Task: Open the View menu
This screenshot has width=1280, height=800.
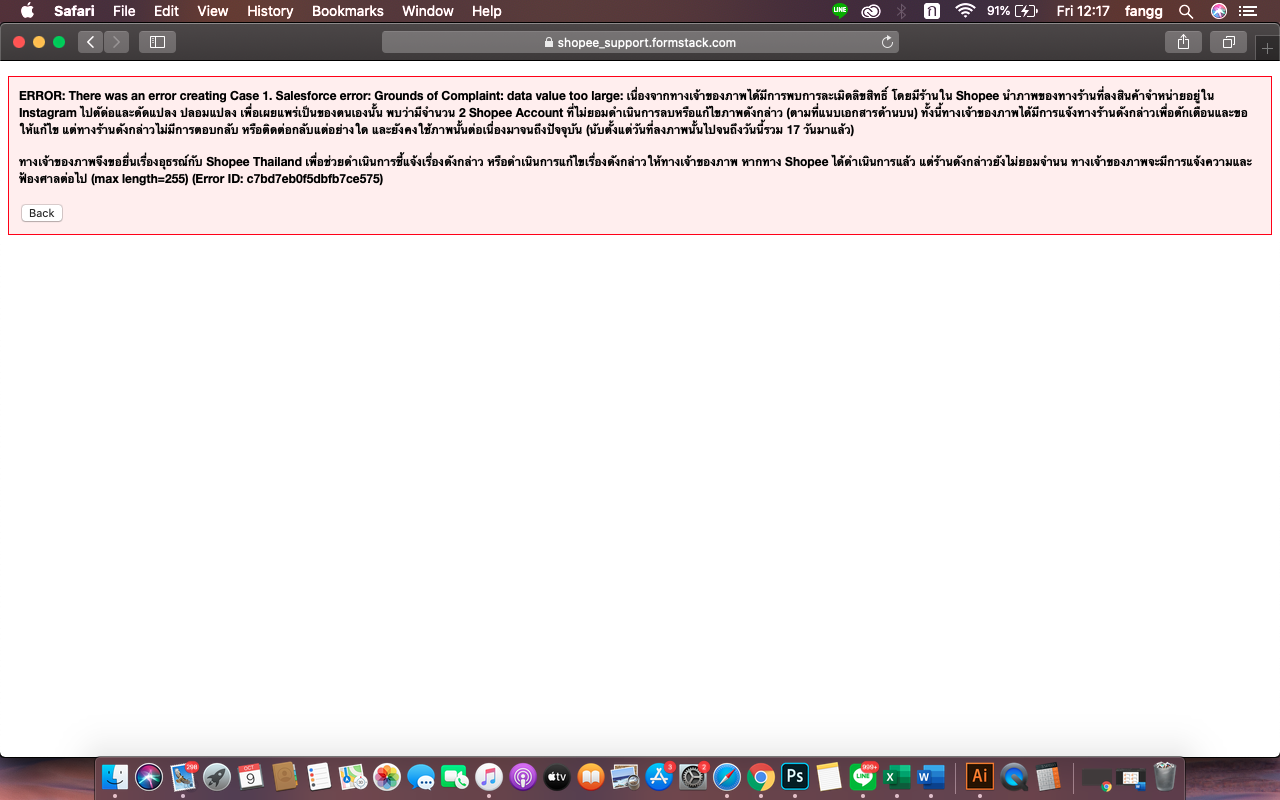Action: tap(213, 11)
